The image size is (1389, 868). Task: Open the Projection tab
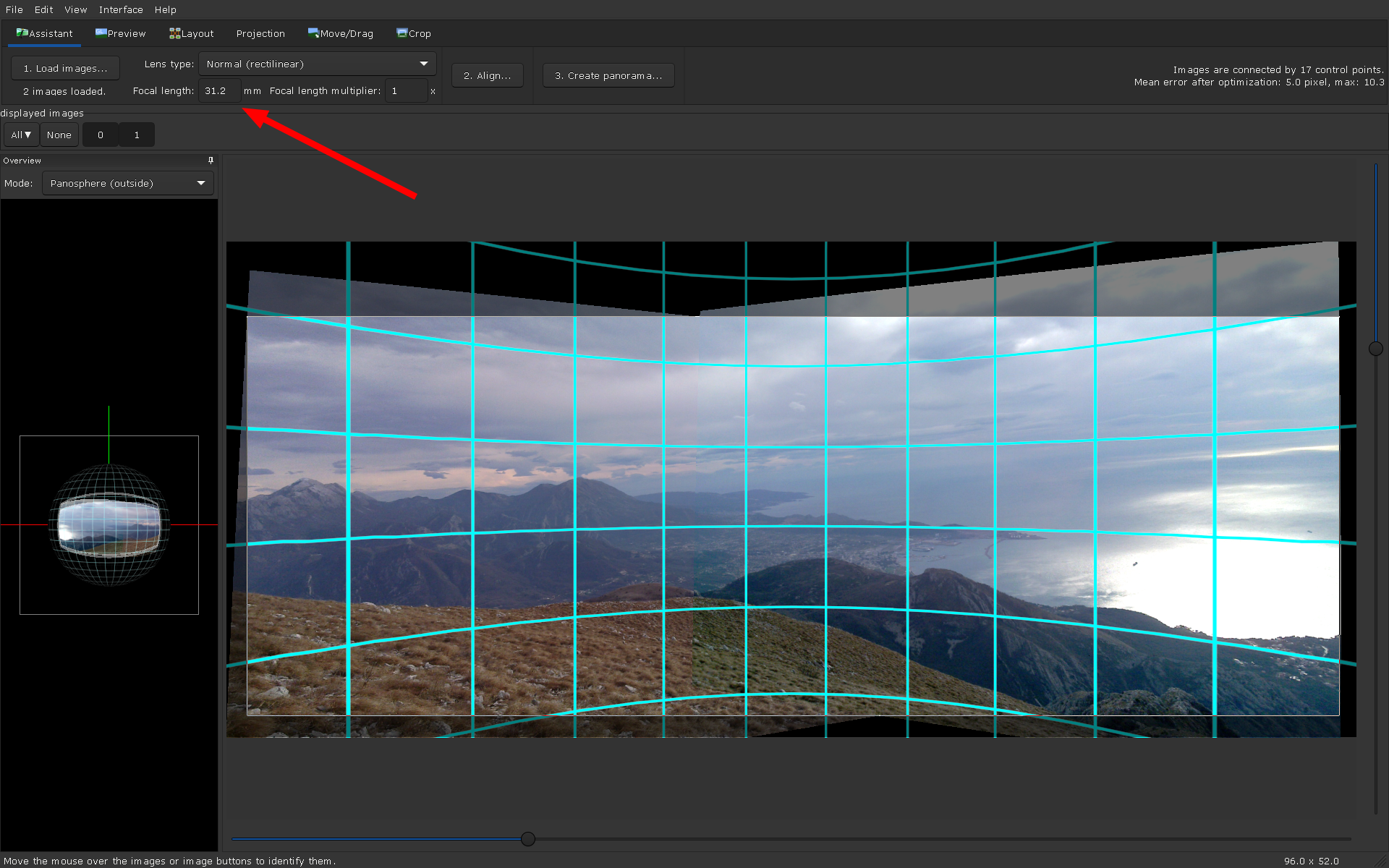point(260,33)
